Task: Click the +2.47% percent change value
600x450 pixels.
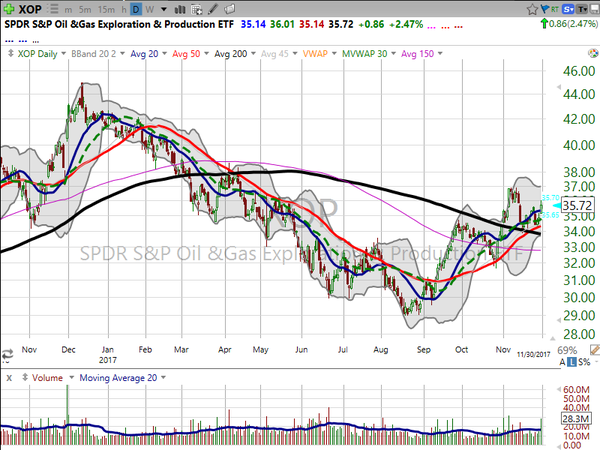Action: click(406, 24)
